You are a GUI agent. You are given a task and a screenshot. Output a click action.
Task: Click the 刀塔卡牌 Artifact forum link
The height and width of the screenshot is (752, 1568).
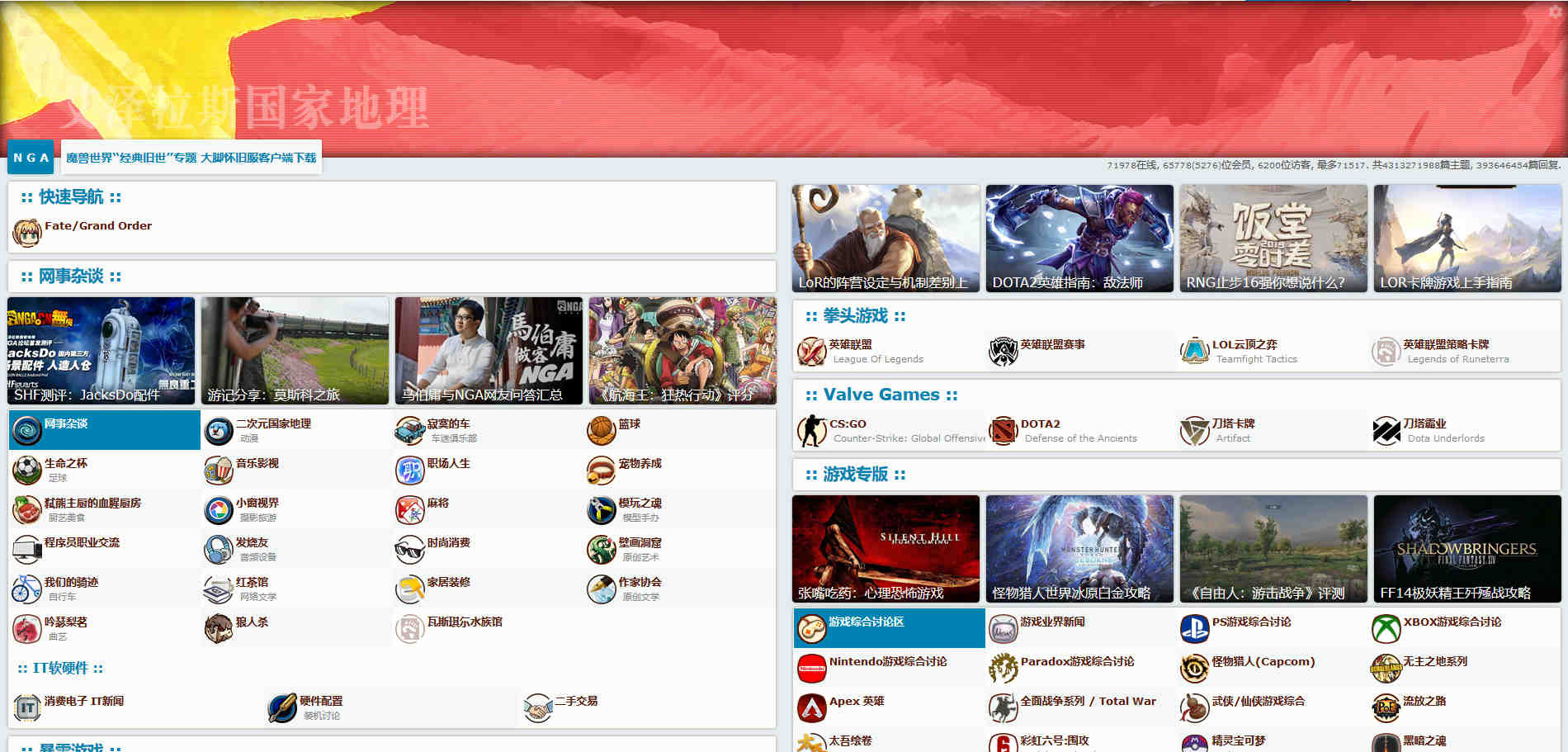tap(1233, 424)
